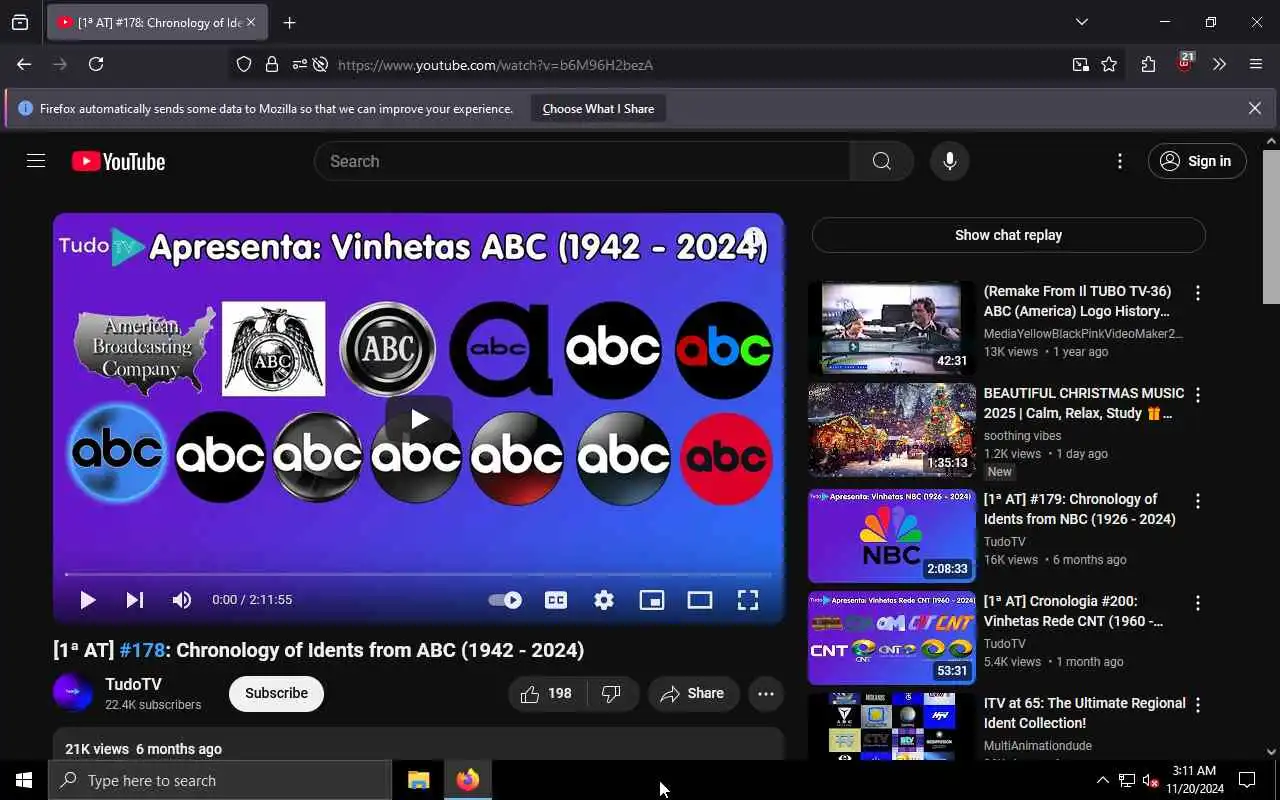
Task: Open File Explorer from taskbar
Action: pyautogui.click(x=418, y=780)
